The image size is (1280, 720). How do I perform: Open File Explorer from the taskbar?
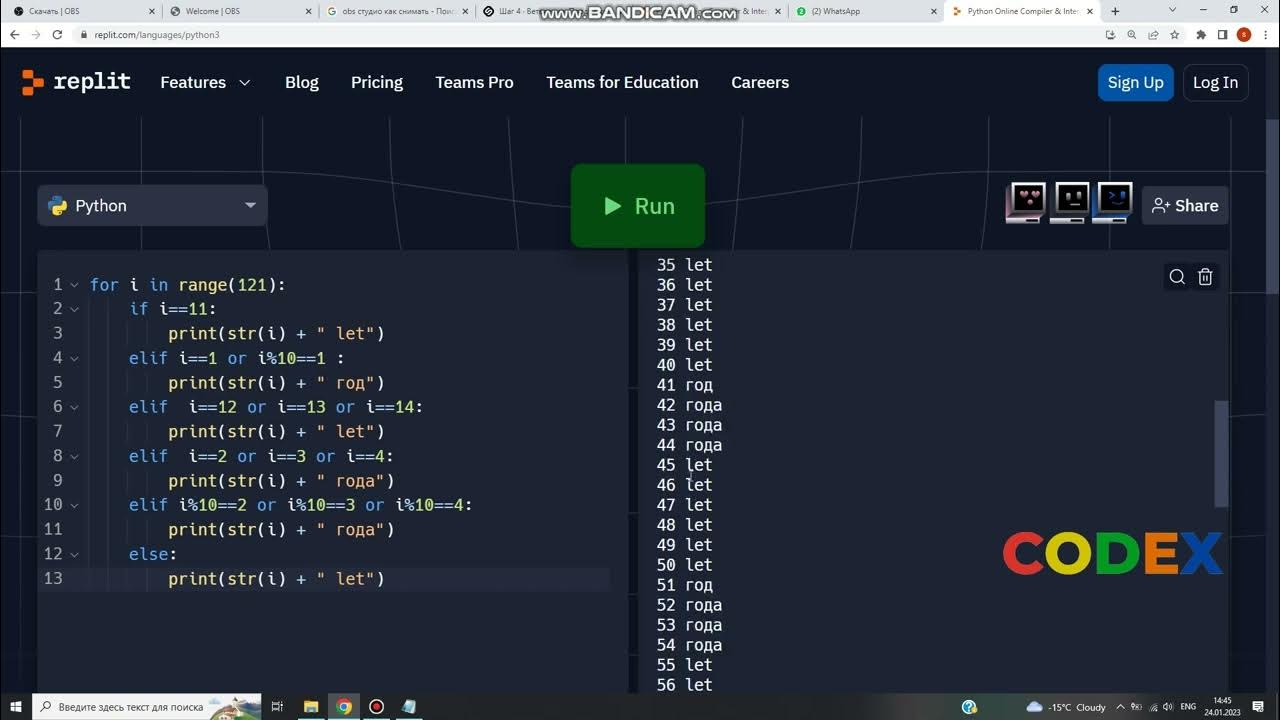pyautogui.click(x=311, y=706)
